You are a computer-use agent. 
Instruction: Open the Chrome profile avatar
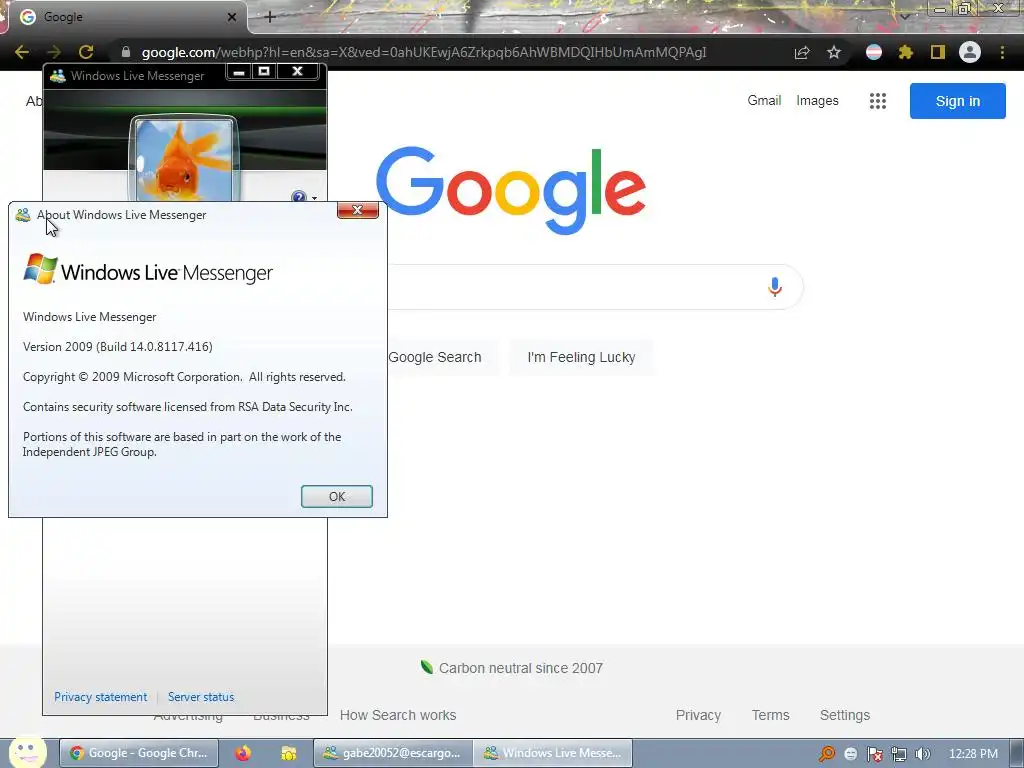[x=970, y=52]
